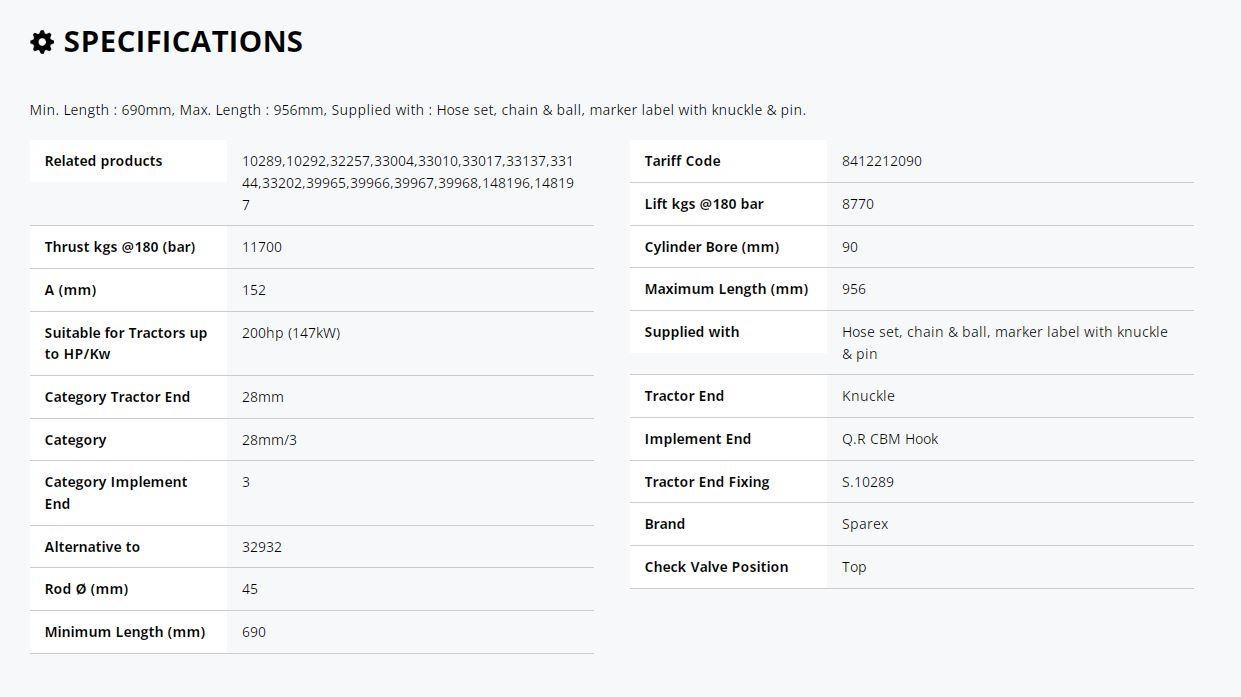Image resolution: width=1241 pixels, height=697 pixels.
Task: Click the Maximum Length (mm) value 956
Action: point(854,289)
